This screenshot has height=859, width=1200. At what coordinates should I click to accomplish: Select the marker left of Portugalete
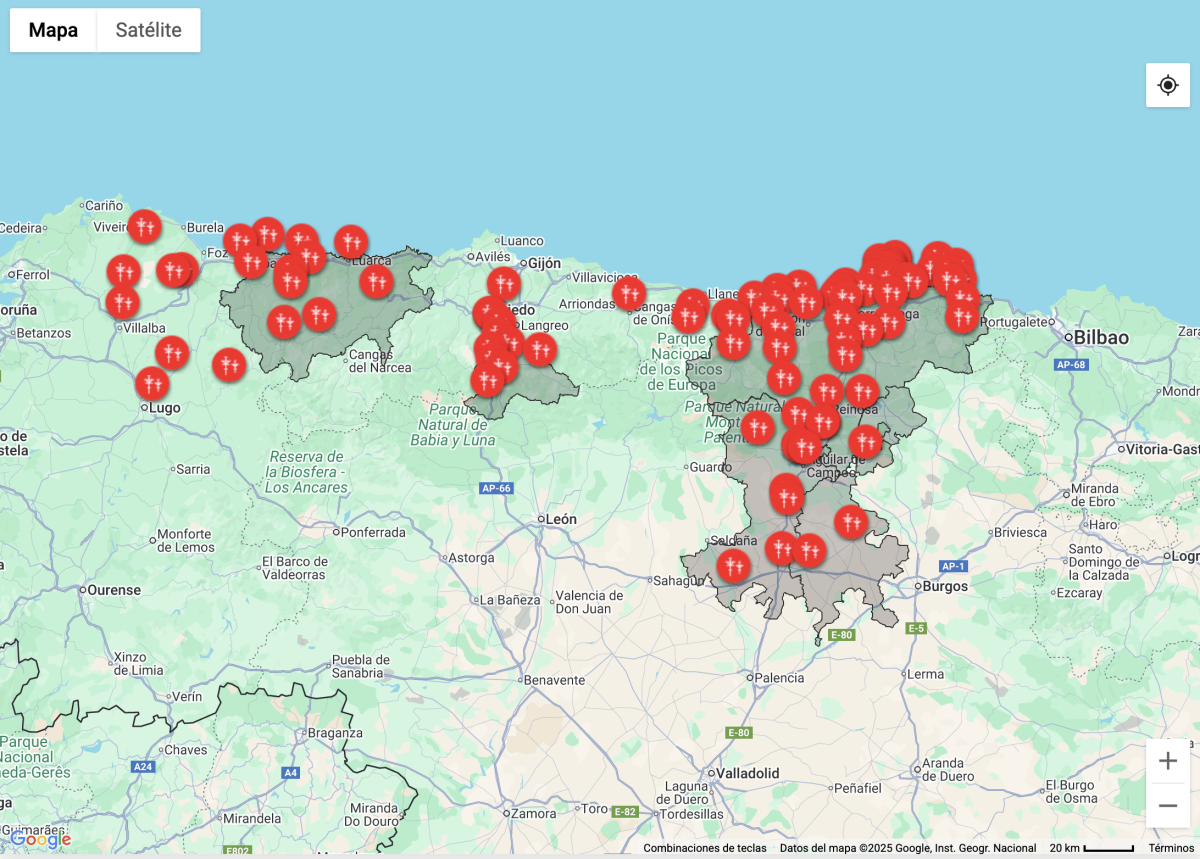pyautogui.click(x=962, y=317)
